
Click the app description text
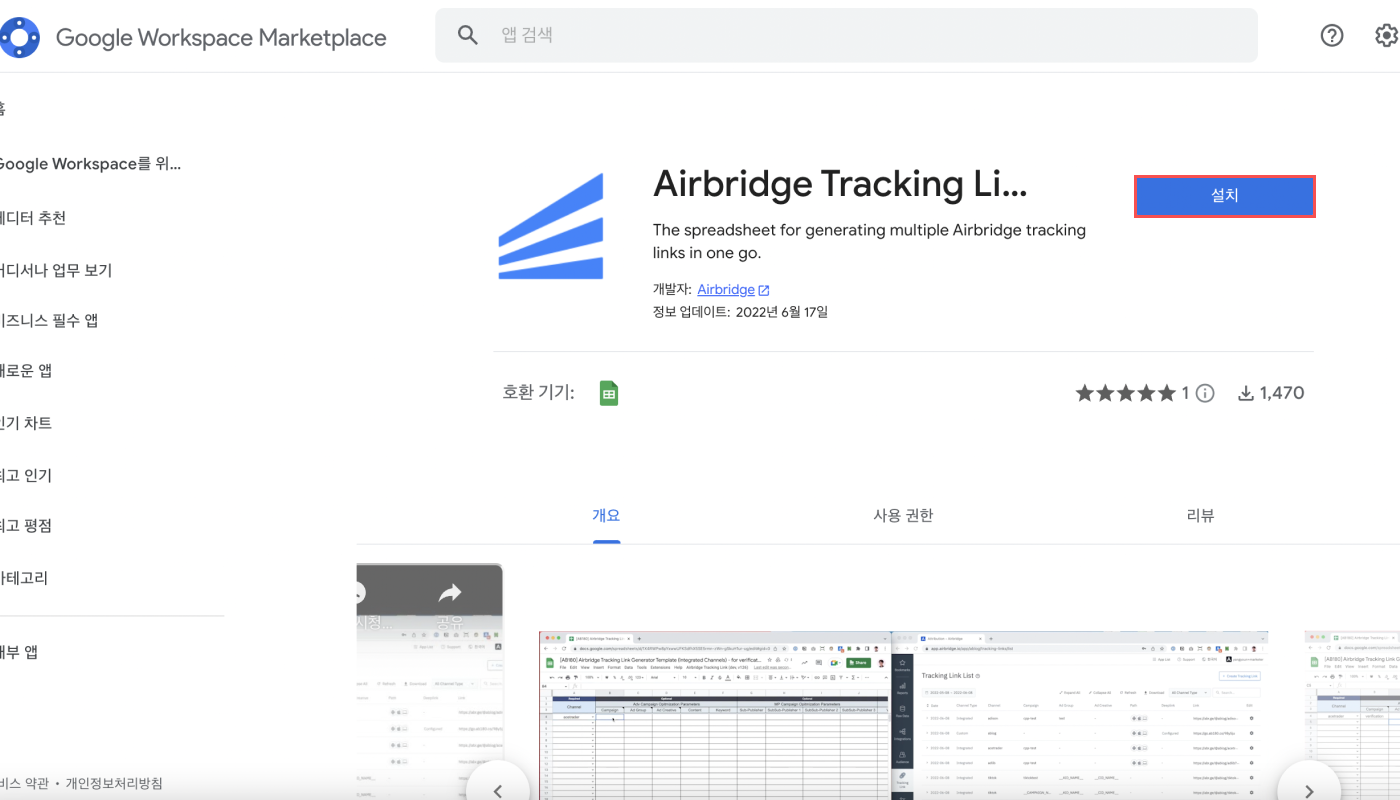[x=869, y=241]
